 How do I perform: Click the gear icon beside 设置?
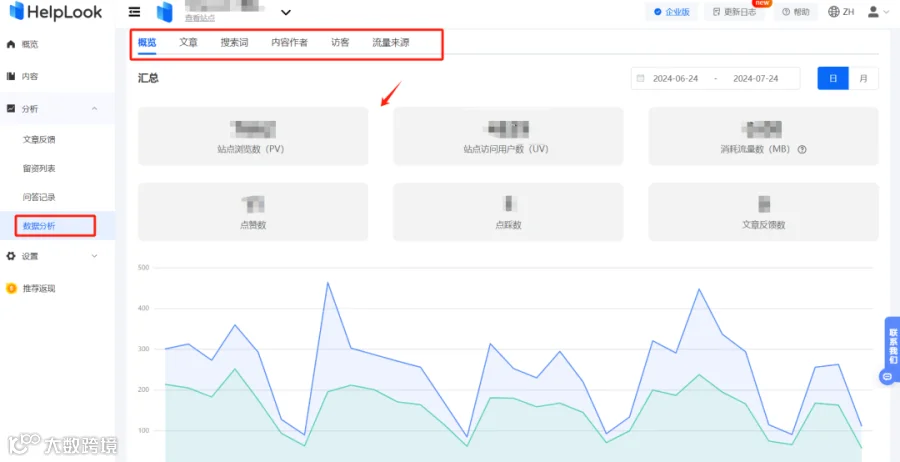coord(10,257)
